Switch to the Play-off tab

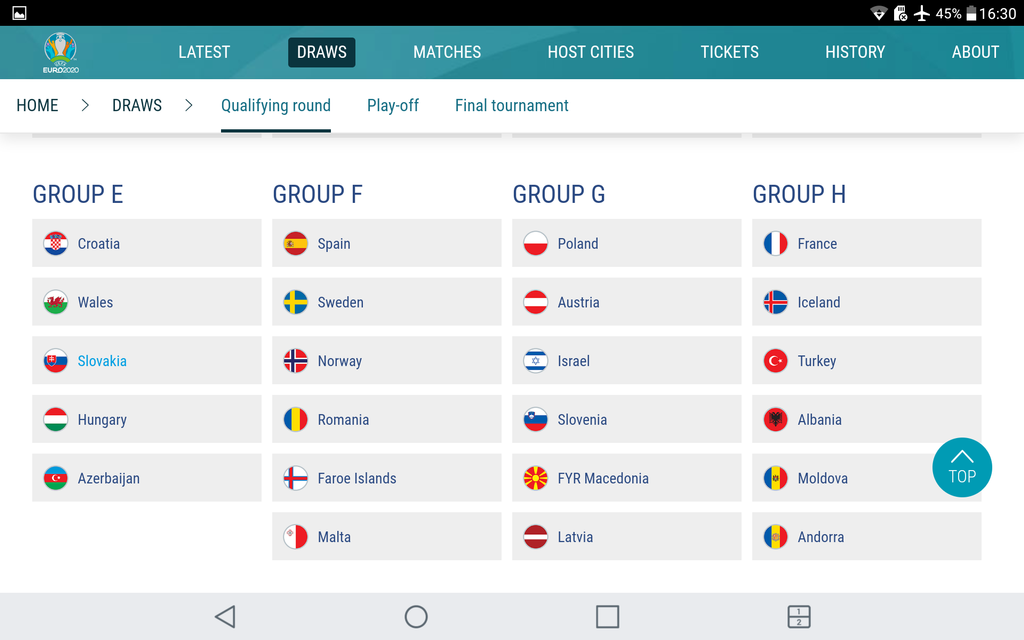click(393, 106)
